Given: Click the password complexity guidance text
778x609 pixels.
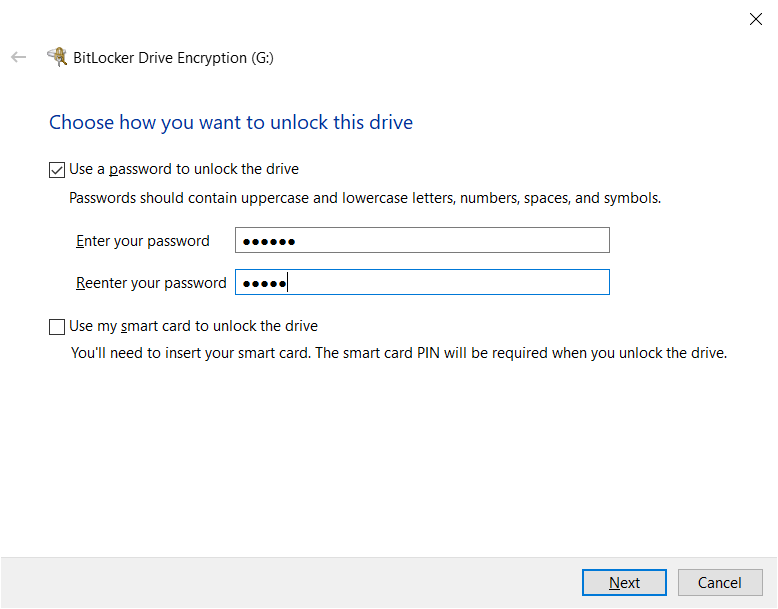Looking at the screenshot, I should 365,198.
